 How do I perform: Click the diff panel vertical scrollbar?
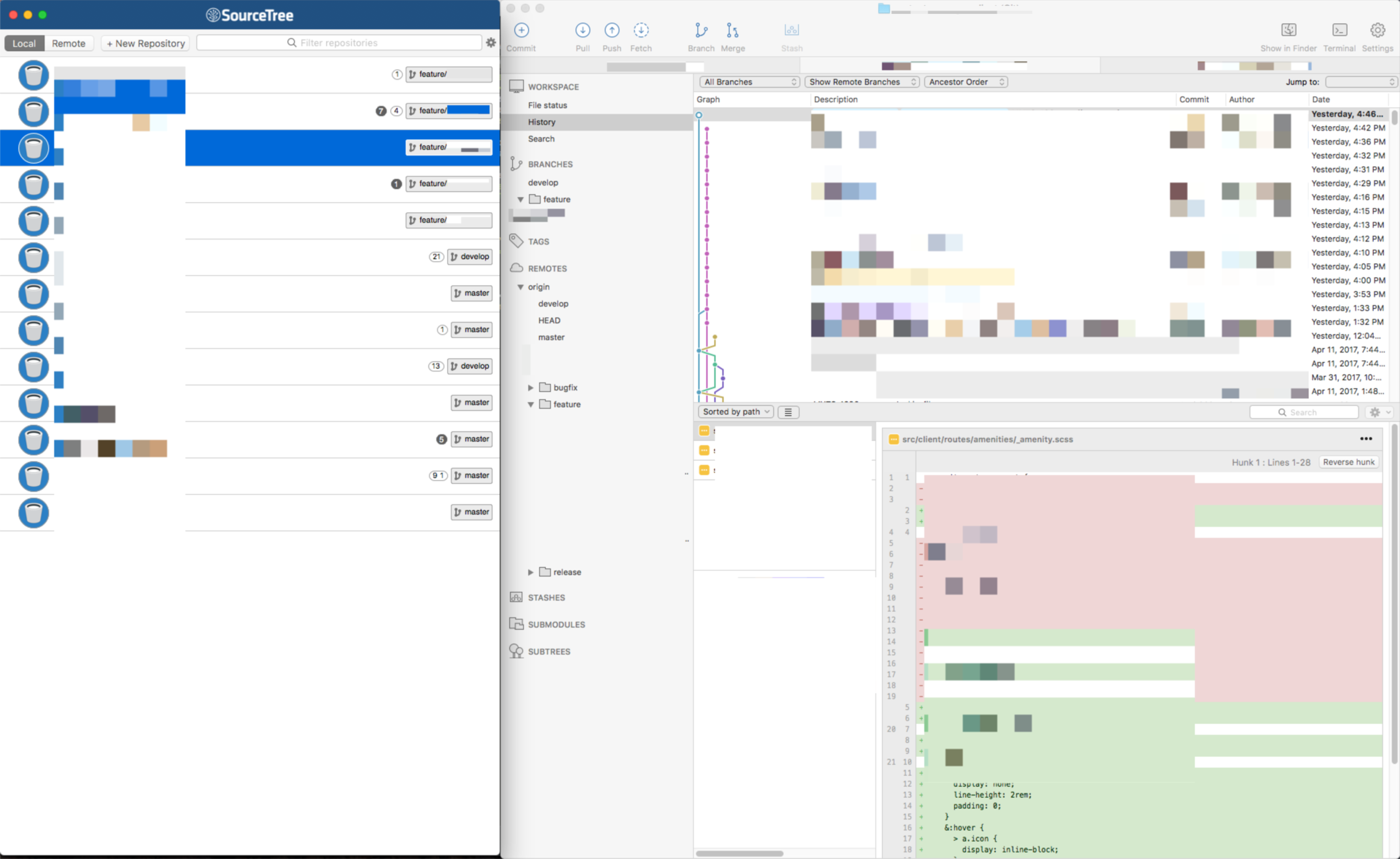click(1394, 594)
